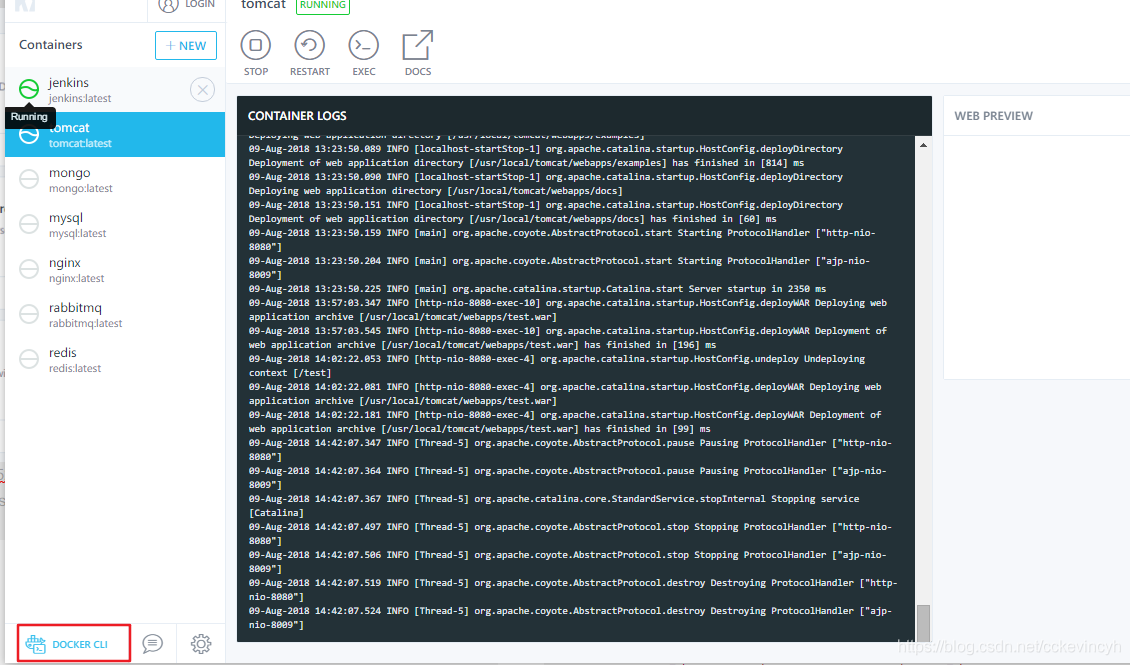The image size is (1130, 665).
Task: Click log line 'Undeploying context [/test]'
Action: pyautogui.click(x=556, y=366)
